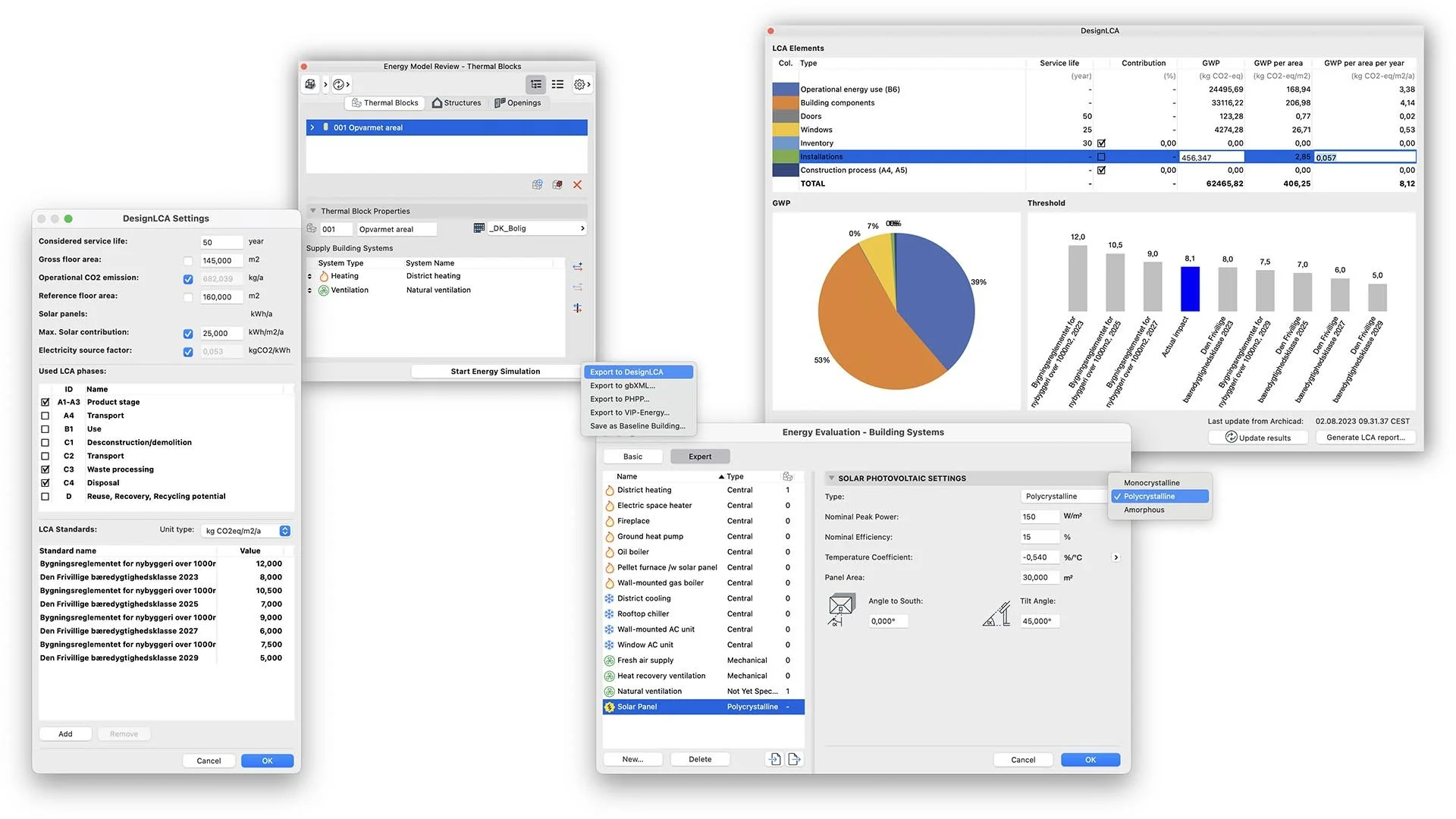Click the add new thermal block icon
Viewport: 1456px width, 819px height.
tap(537, 185)
